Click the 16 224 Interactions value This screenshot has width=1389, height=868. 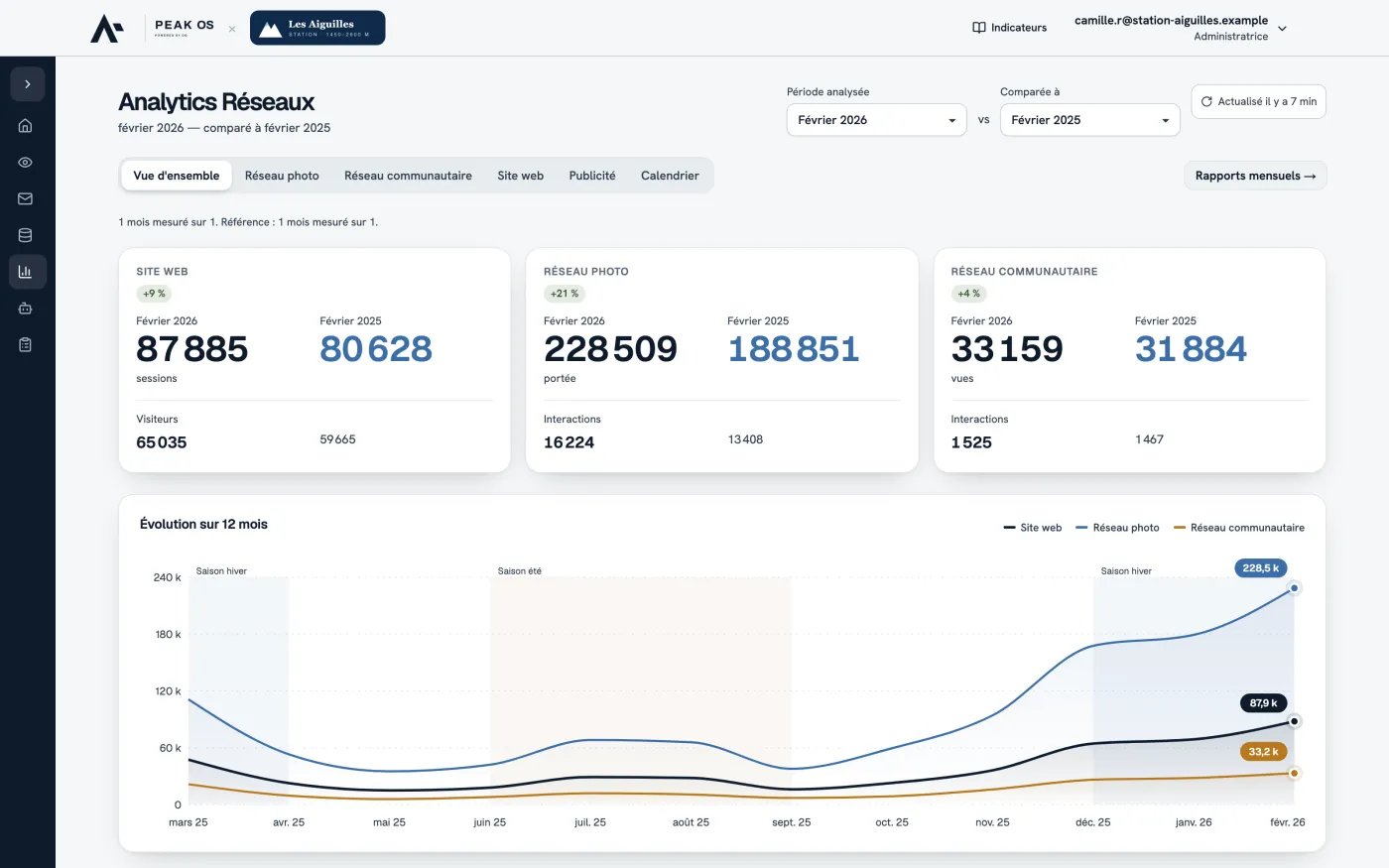[x=569, y=442]
